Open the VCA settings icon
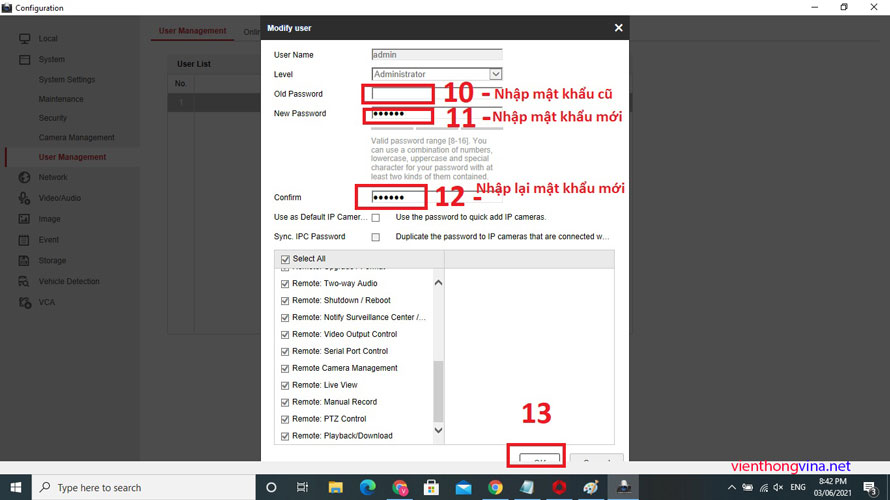Image resolution: width=890 pixels, height=500 pixels. tap(24, 302)
